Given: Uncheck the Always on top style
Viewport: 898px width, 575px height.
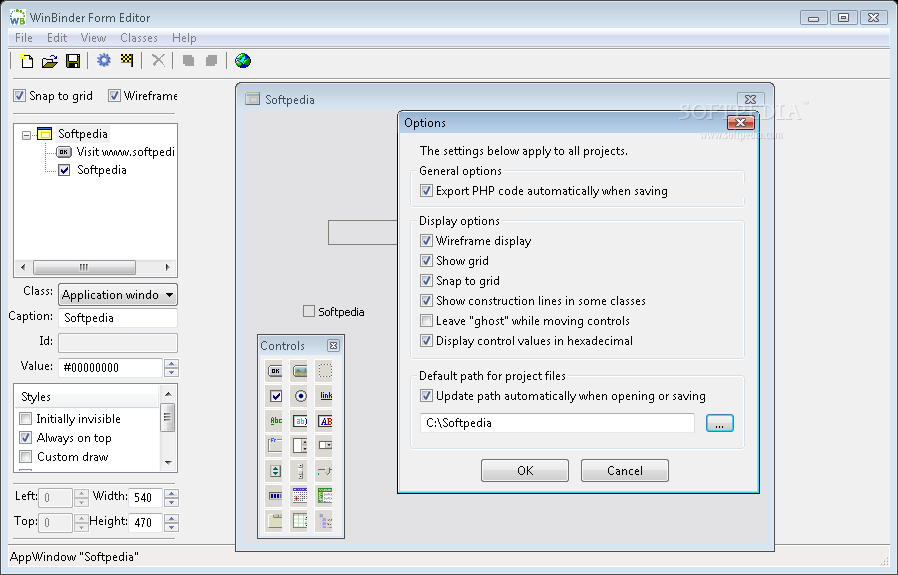Looking at the screenshot, I should click(25, 438).
